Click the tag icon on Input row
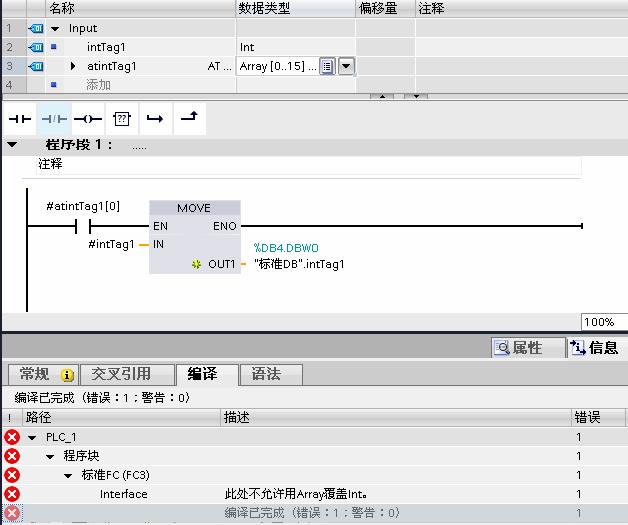 36,28
